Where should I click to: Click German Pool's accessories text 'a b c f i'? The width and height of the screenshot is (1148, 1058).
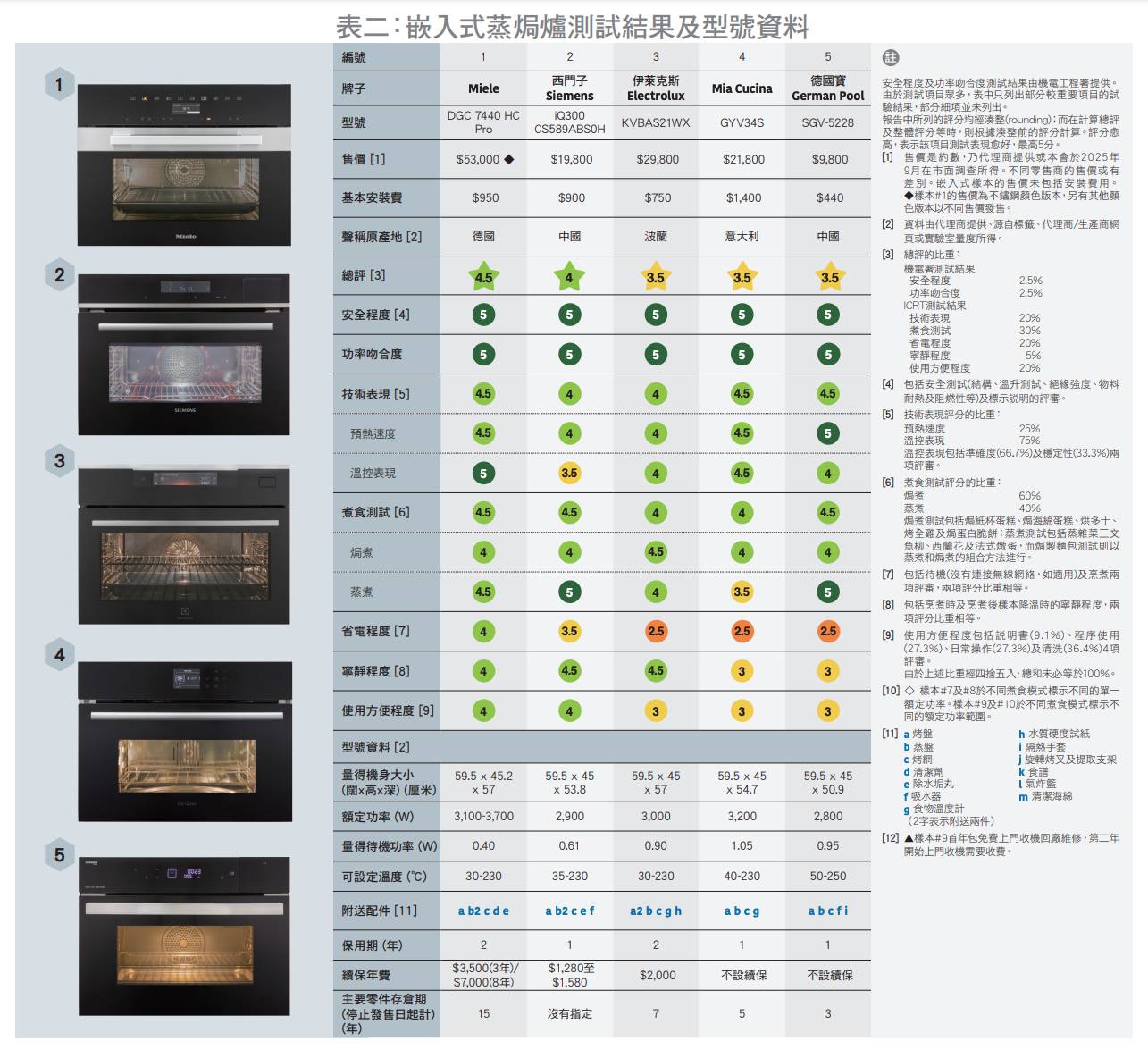[828, 911]
